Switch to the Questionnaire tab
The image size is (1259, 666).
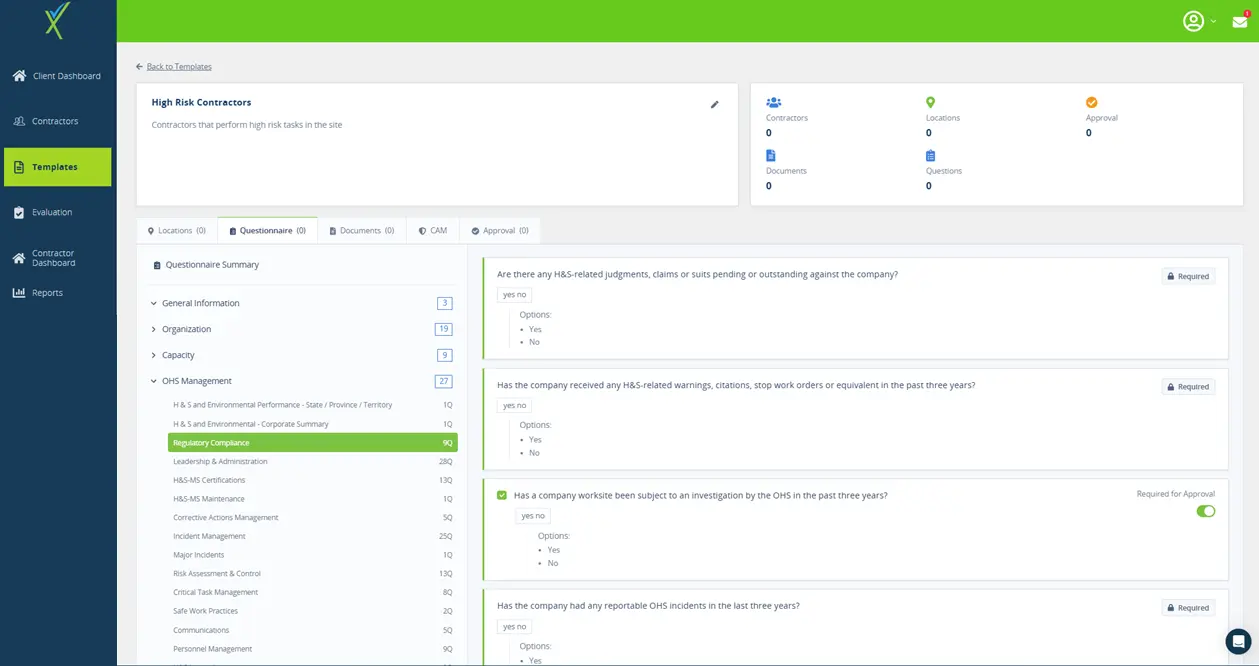tap(267, 231)
